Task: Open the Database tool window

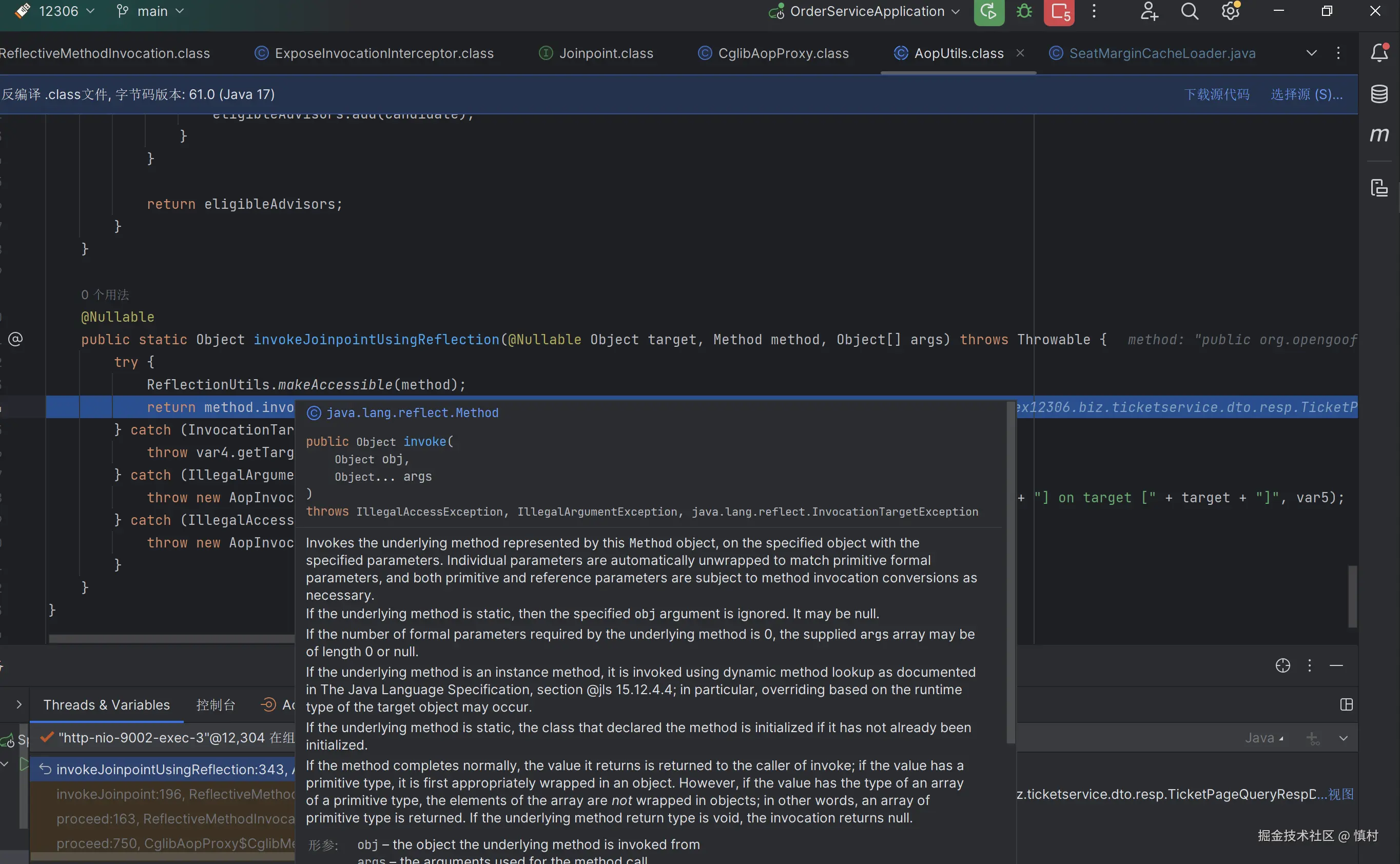Action: click(x=1379, y=94)
